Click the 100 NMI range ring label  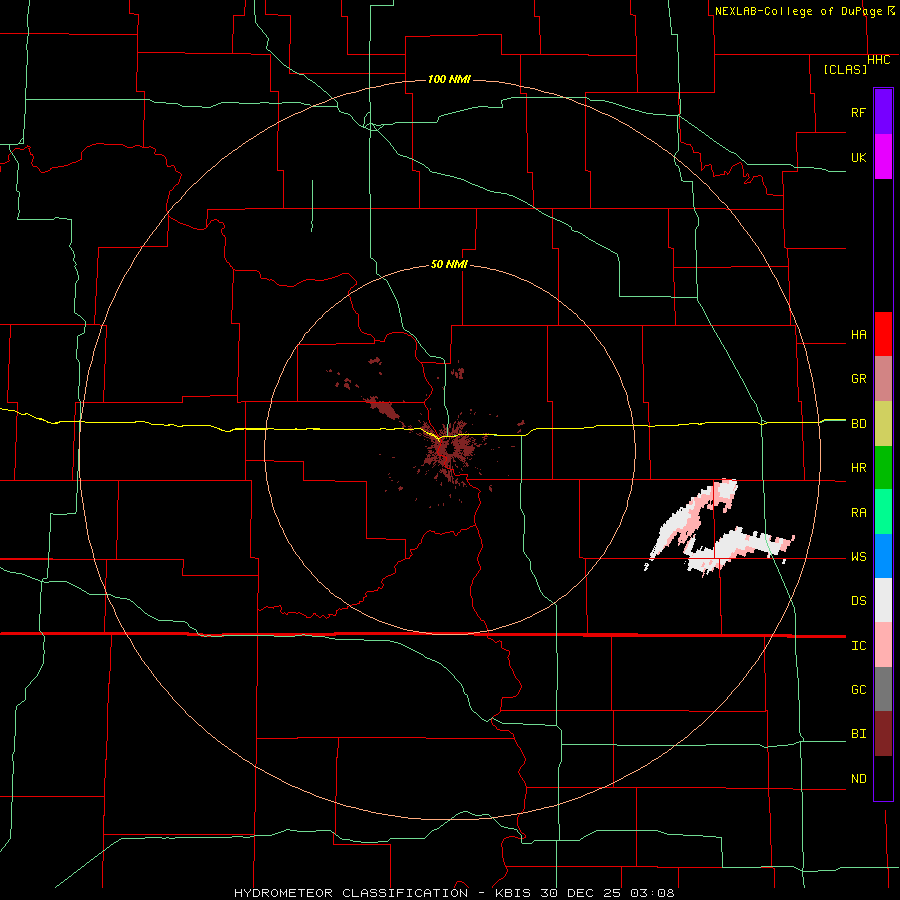449,79
